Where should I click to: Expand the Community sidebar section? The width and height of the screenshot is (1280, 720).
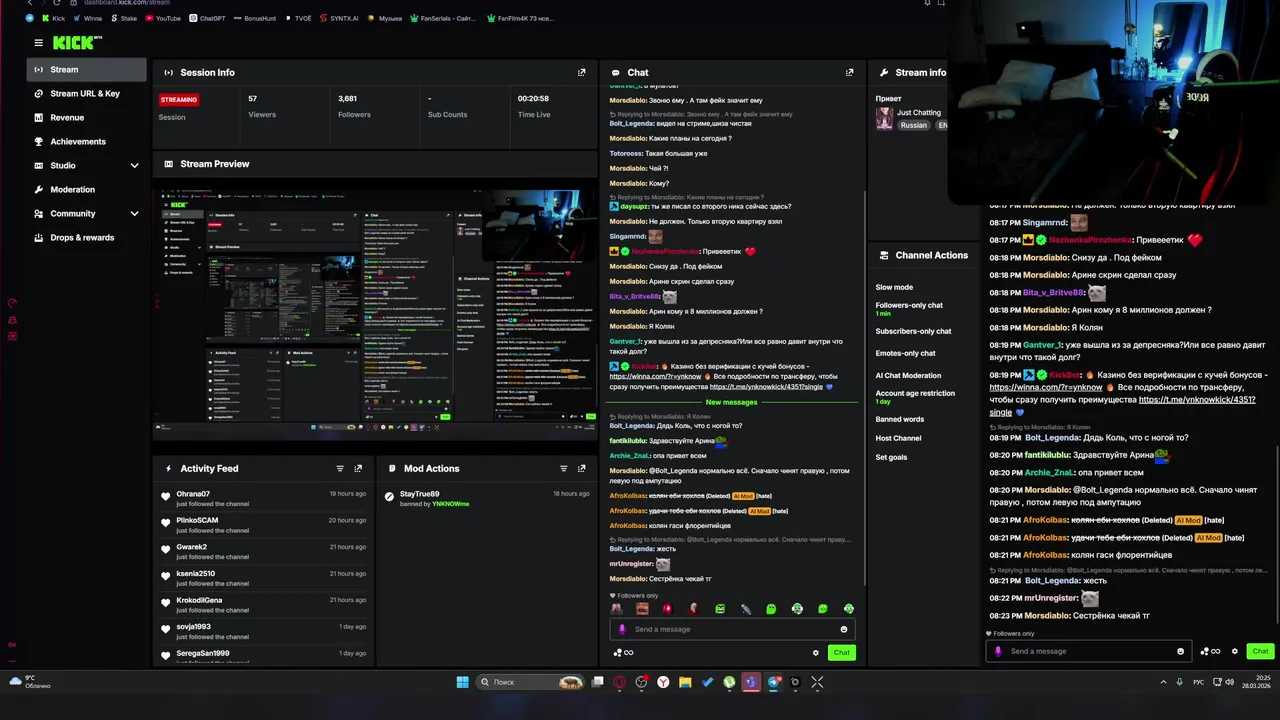tap(134, 213)
